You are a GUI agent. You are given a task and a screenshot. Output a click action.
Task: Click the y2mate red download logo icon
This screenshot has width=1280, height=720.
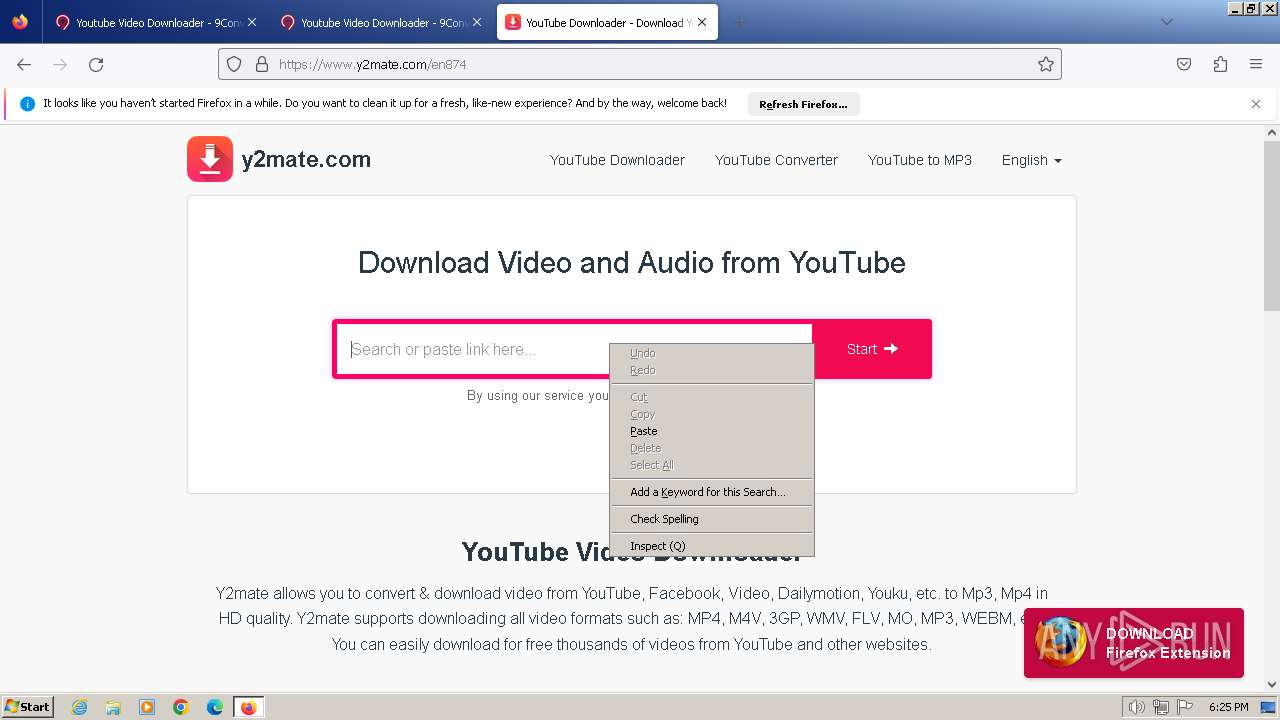click(210, 159)
